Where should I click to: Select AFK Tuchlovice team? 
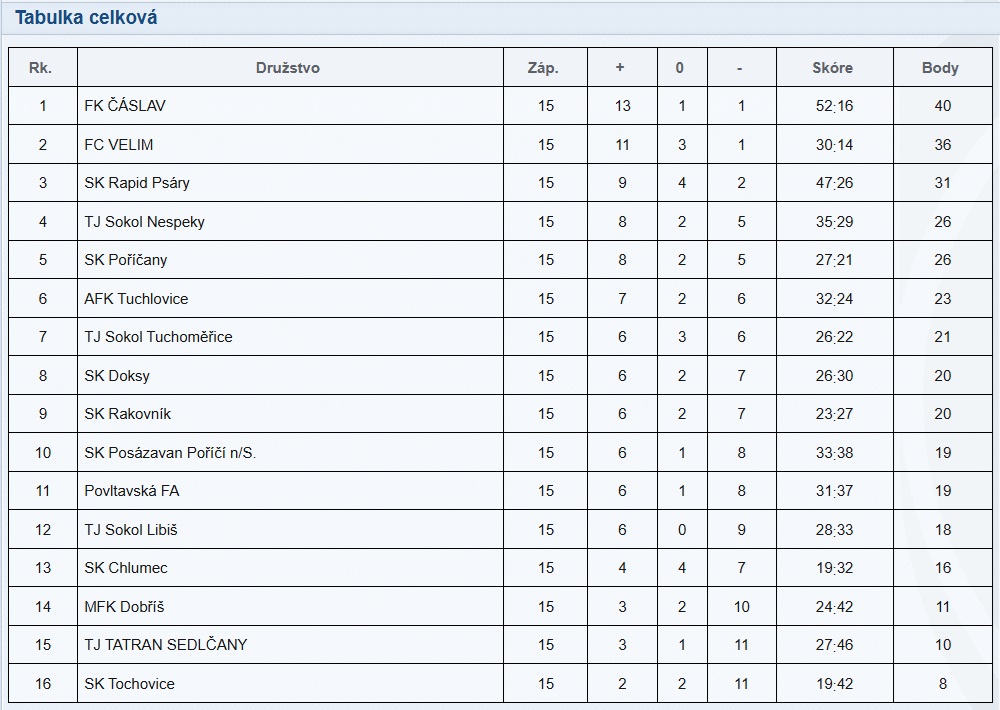pos(136,299)
